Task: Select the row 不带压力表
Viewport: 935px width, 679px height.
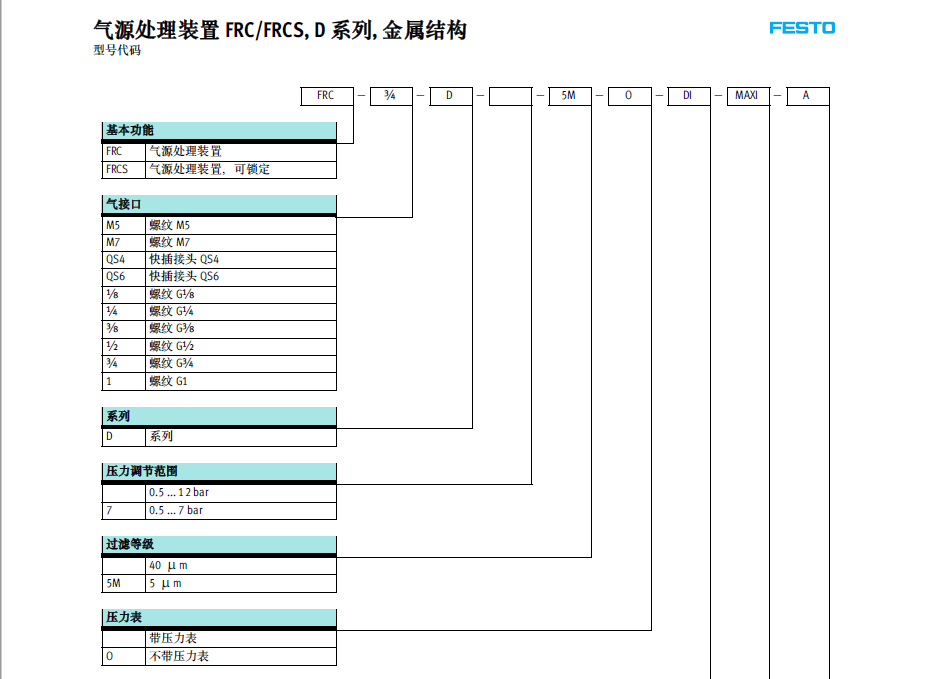Action: coord(219,656)
